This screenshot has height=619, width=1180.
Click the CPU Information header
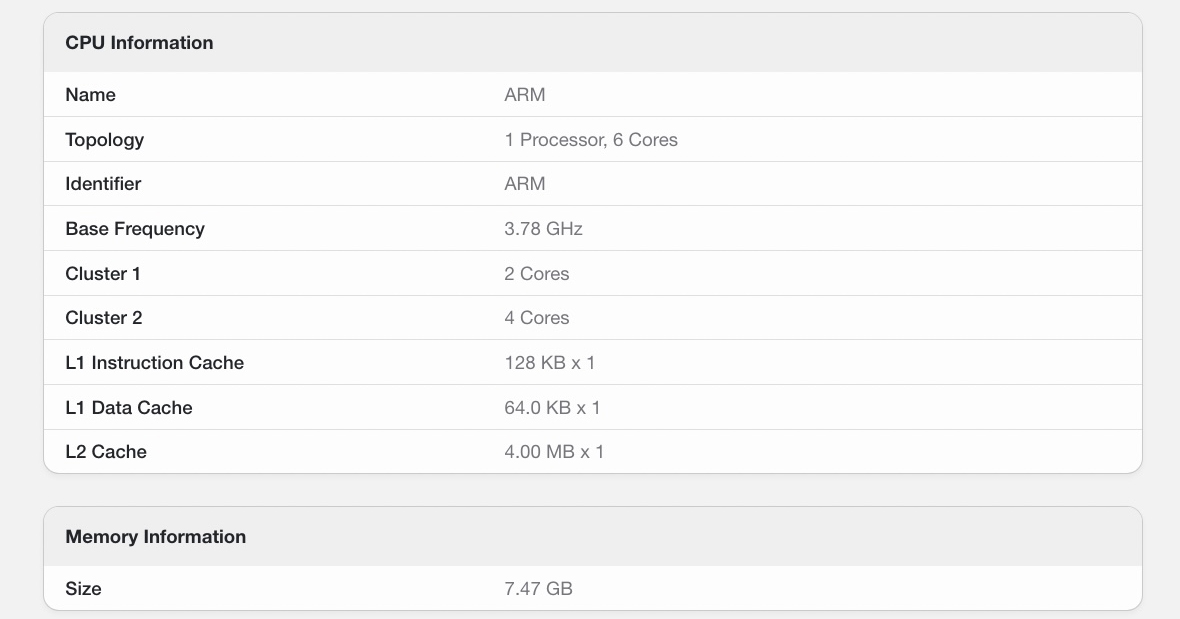tap(139, 43)
